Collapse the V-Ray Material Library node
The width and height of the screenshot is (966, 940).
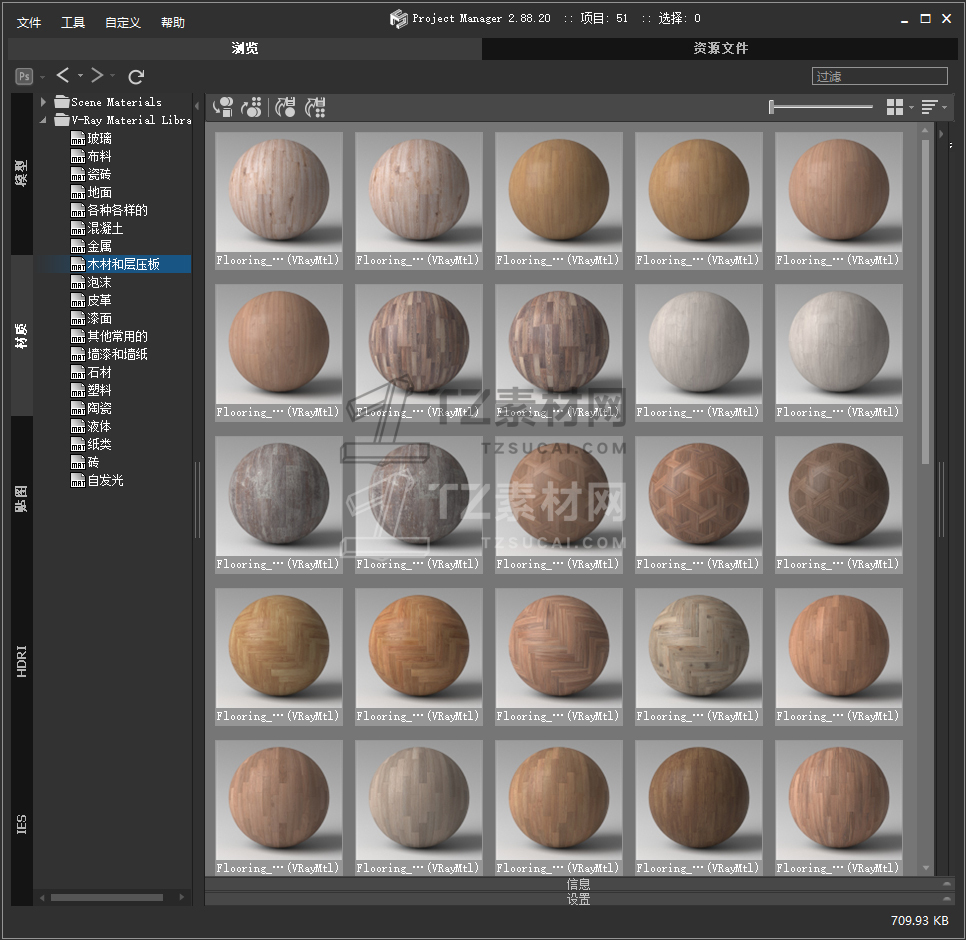coord(44,120)
